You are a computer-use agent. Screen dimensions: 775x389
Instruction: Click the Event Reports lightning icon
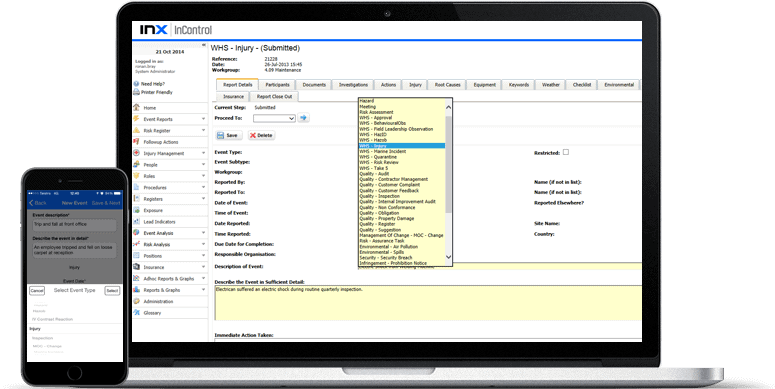(x=137, y=119)
